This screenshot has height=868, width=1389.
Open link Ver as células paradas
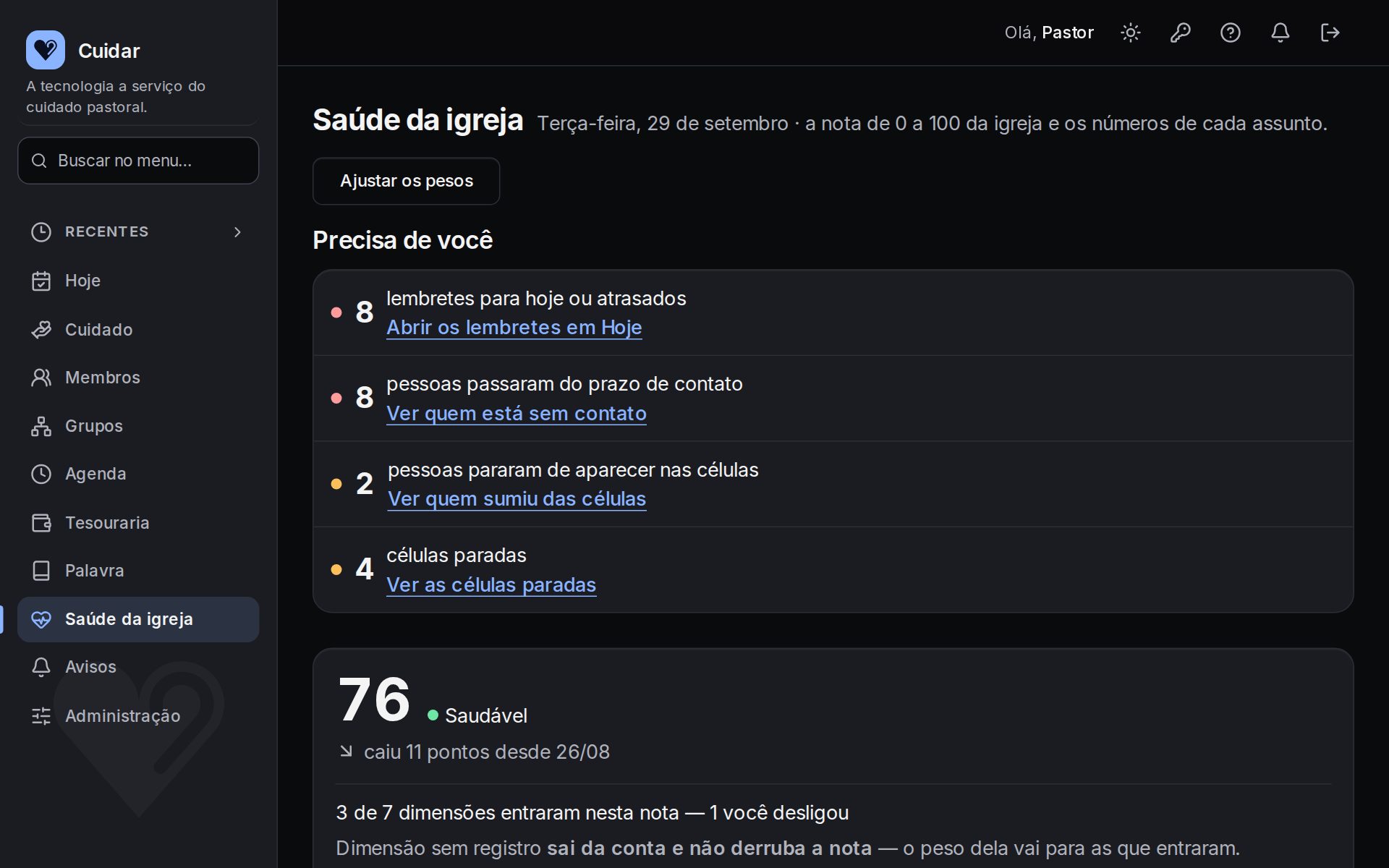[x=491, y=584]
